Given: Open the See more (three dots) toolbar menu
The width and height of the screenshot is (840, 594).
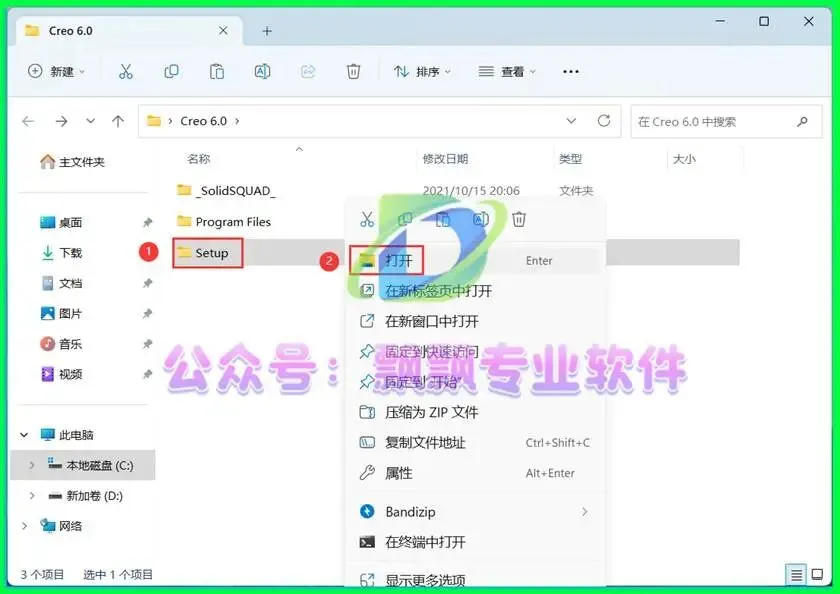Looking at the screenshot, I should [x=571, y=71].
